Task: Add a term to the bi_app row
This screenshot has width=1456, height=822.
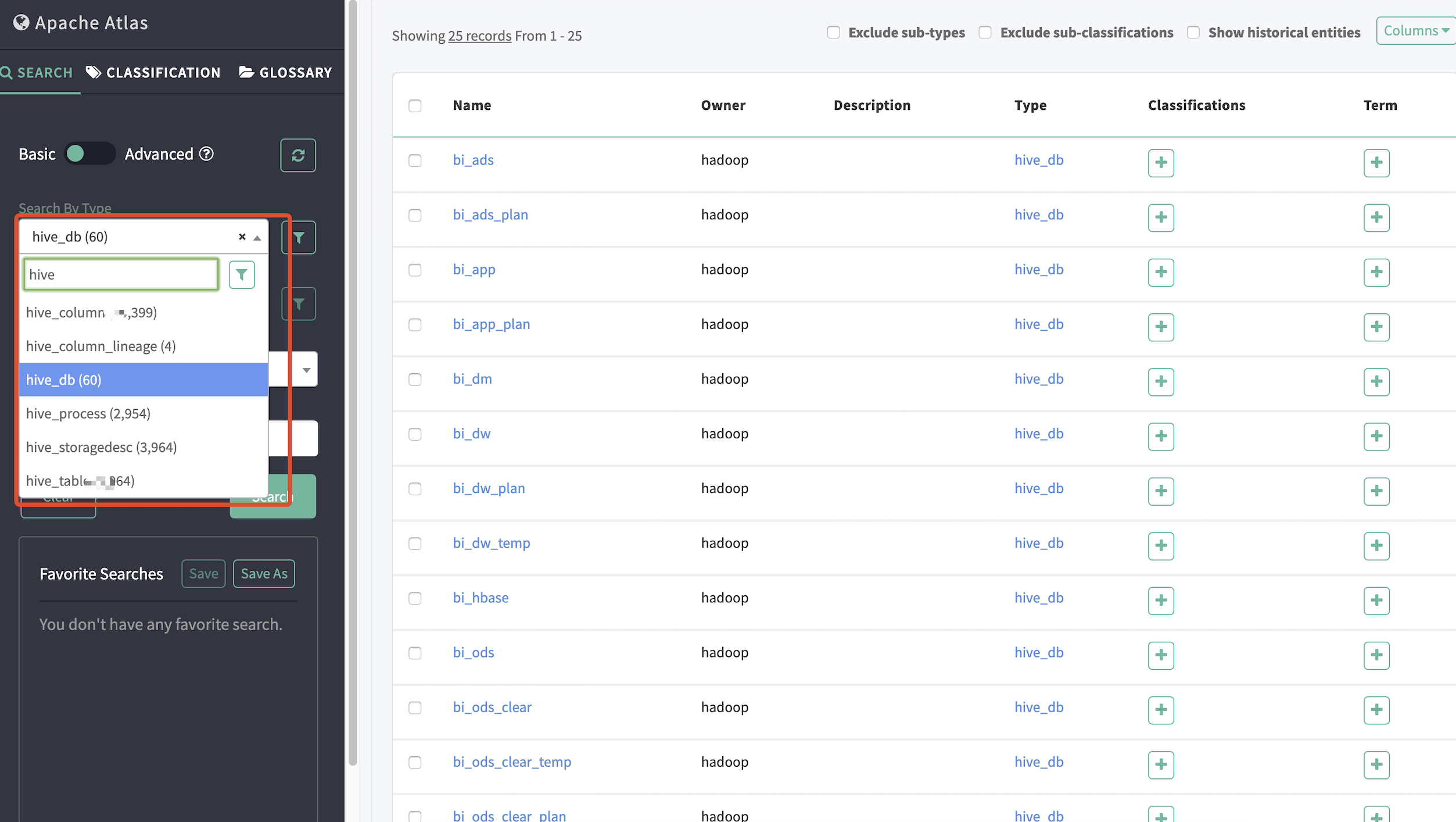Action: tap(1376, 272)
